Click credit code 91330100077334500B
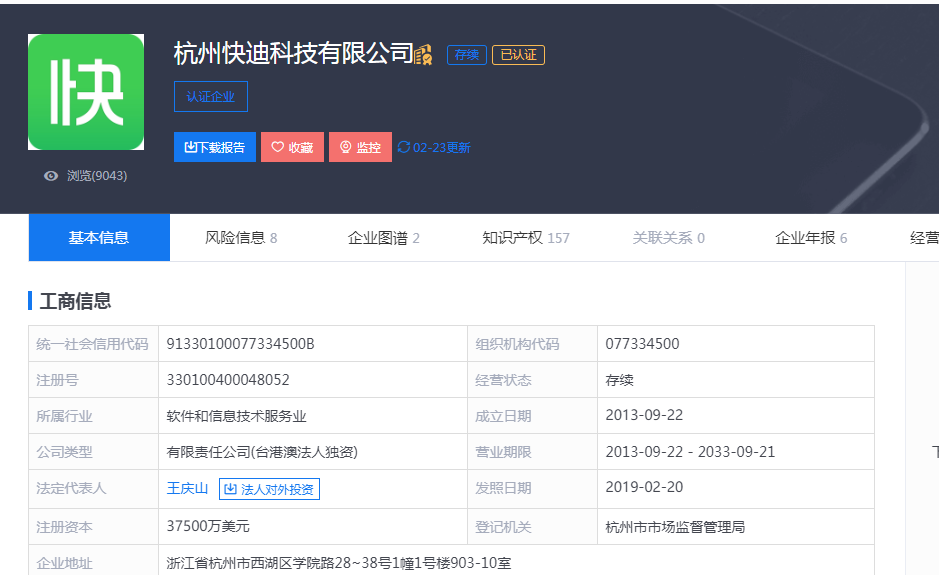This screenshot has height=575, width=939. point(240,344)
